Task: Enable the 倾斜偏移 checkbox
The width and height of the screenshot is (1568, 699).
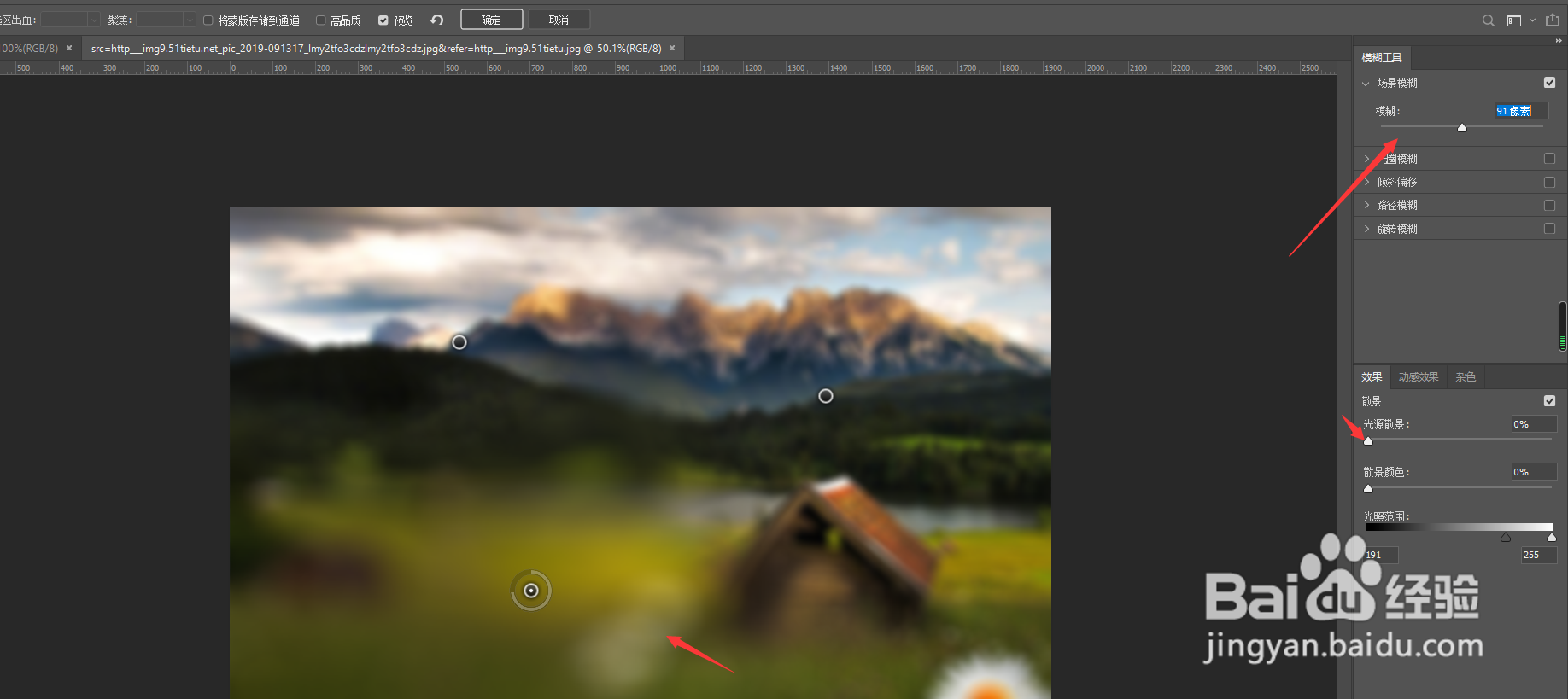Action: 1549,182
